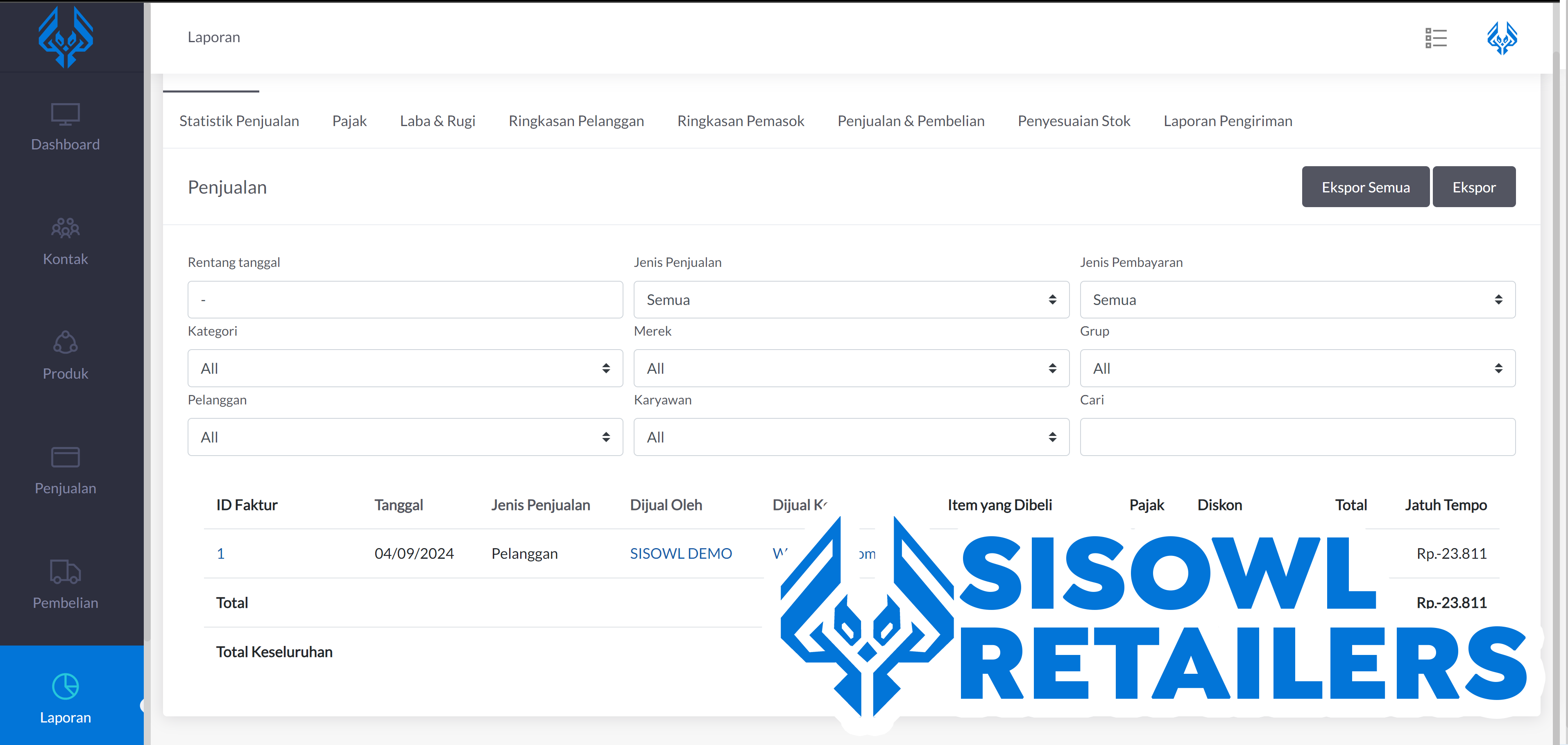Image resolution: width=1568 pixels, height=745 pixels.
Task: Click the Sisowl logo in the sidebar
Action: pyautogui.click(x=66, y=36)
